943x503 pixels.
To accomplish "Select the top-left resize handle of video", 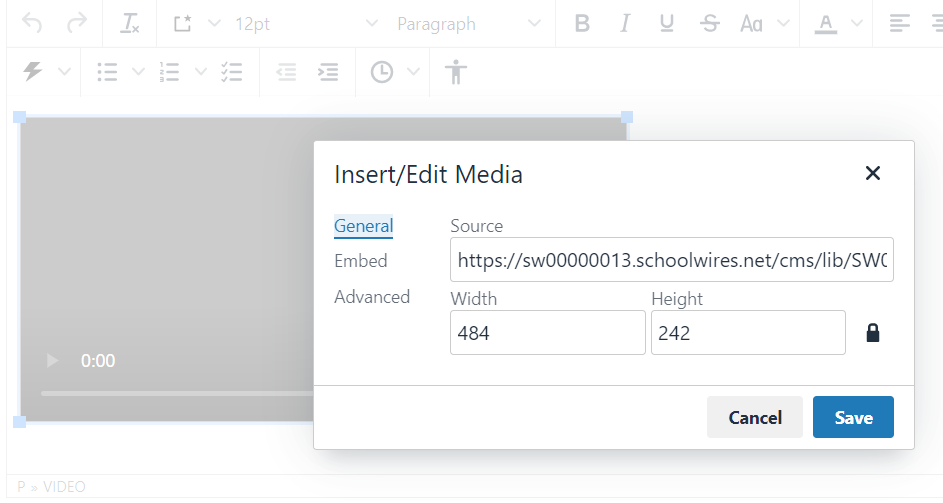I will pos(19,117).
